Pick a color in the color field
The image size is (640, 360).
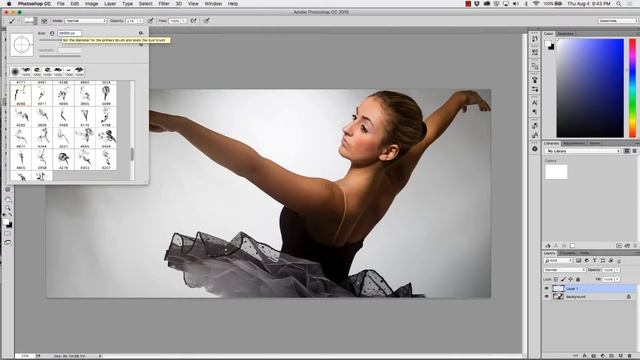pos(590,88)
